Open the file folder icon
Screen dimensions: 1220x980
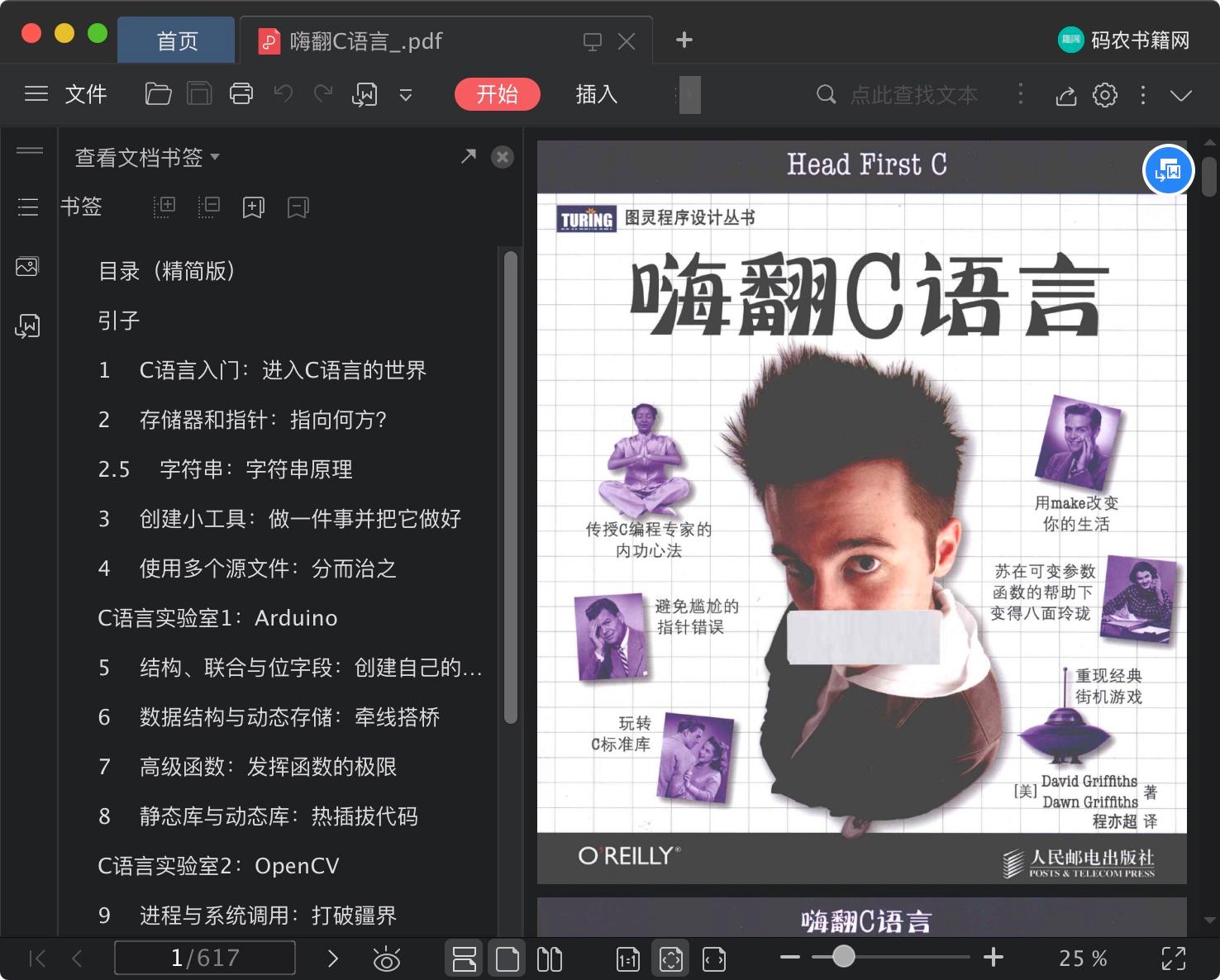pyautogui.click(x=158, y=94)
